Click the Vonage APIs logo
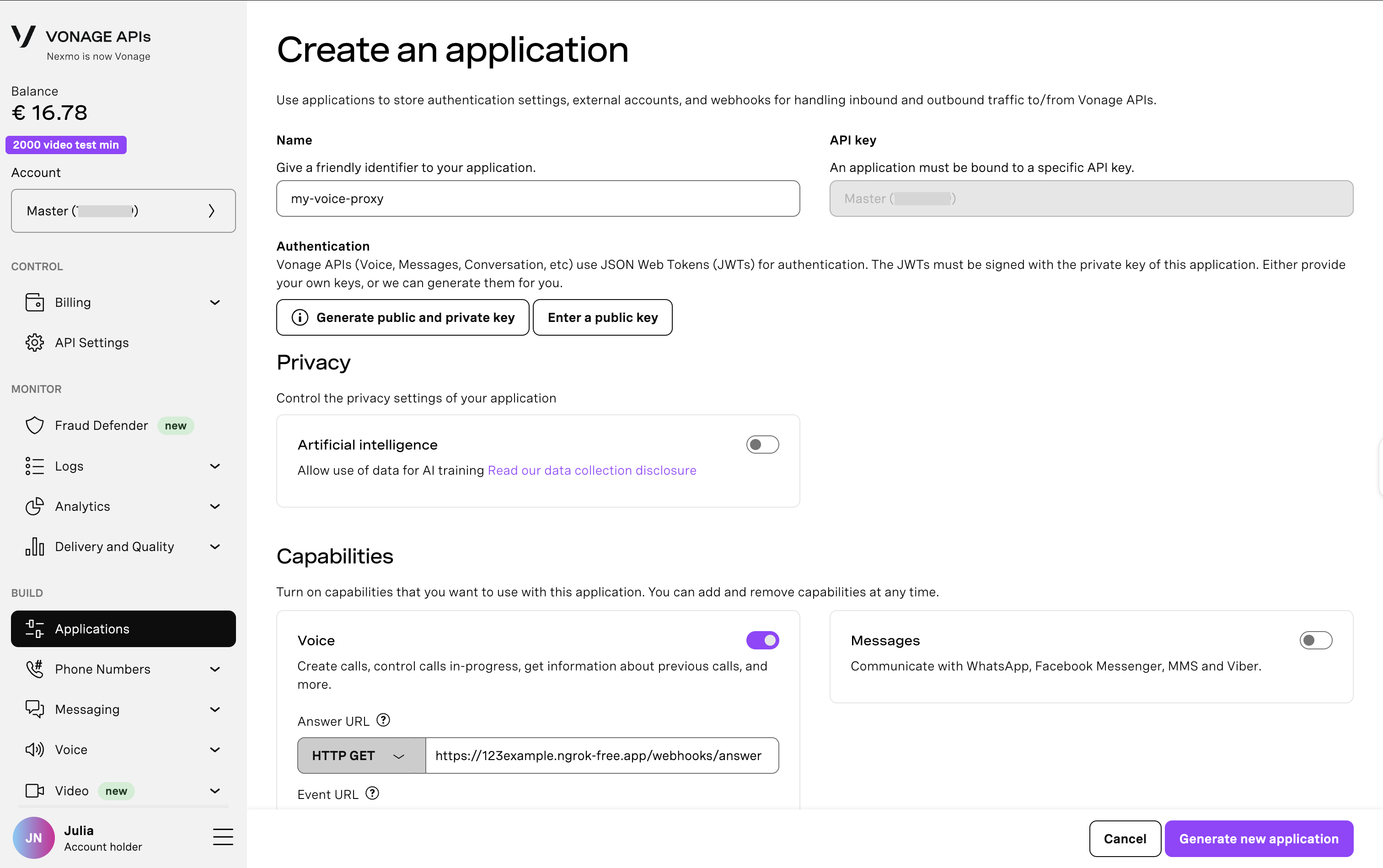Viewport: 1383px width, 868px height. (80, 36)
